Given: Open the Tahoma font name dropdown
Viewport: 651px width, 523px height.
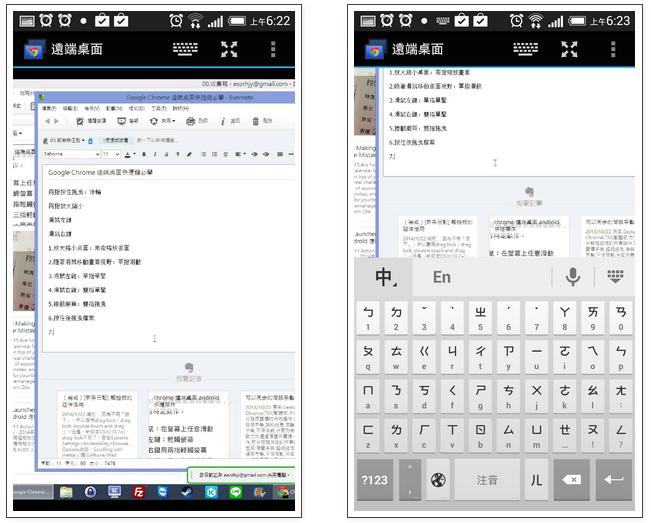Looking at the screenshot, I should point(71,154).
